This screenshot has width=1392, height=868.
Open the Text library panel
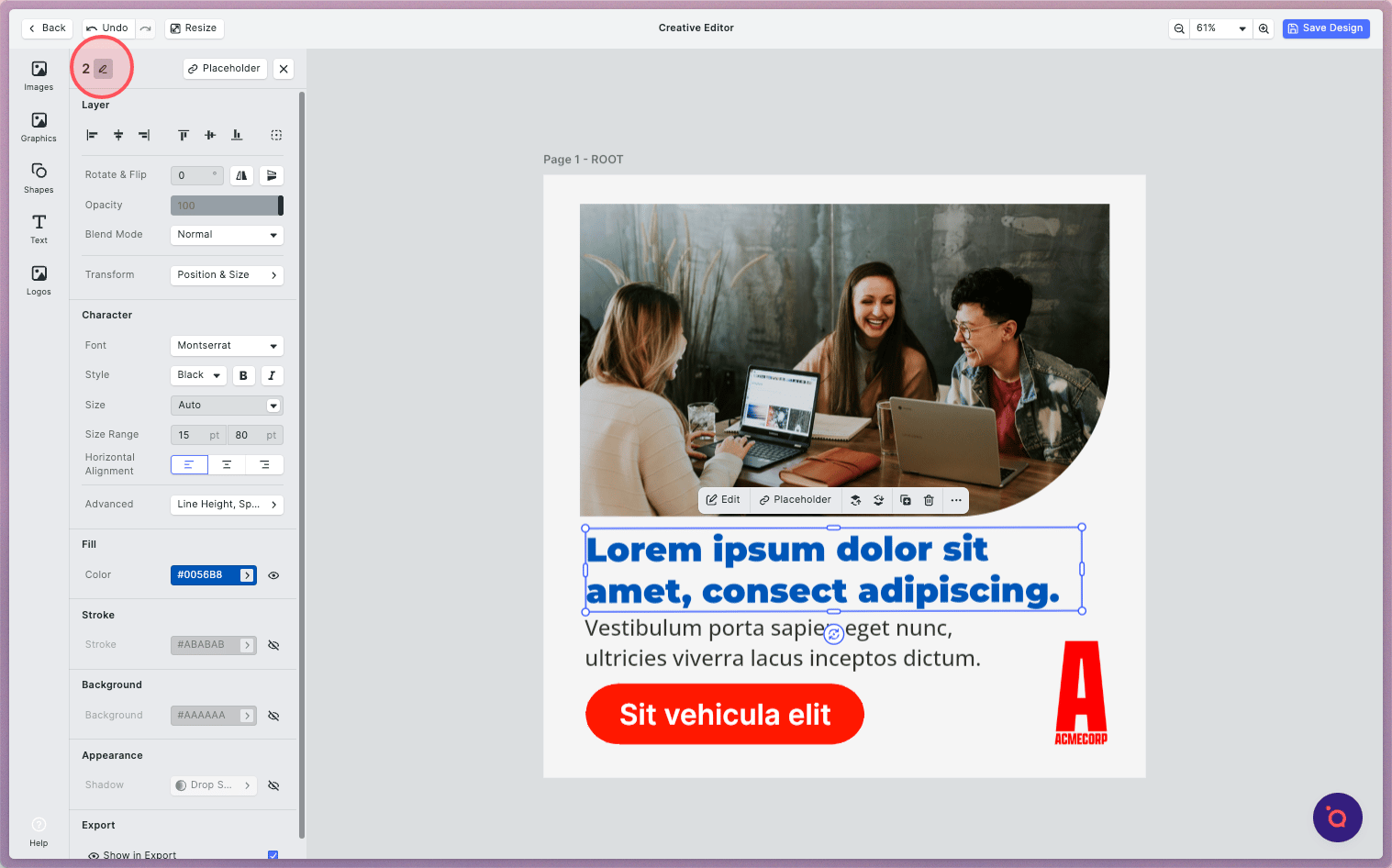(39, 228)
